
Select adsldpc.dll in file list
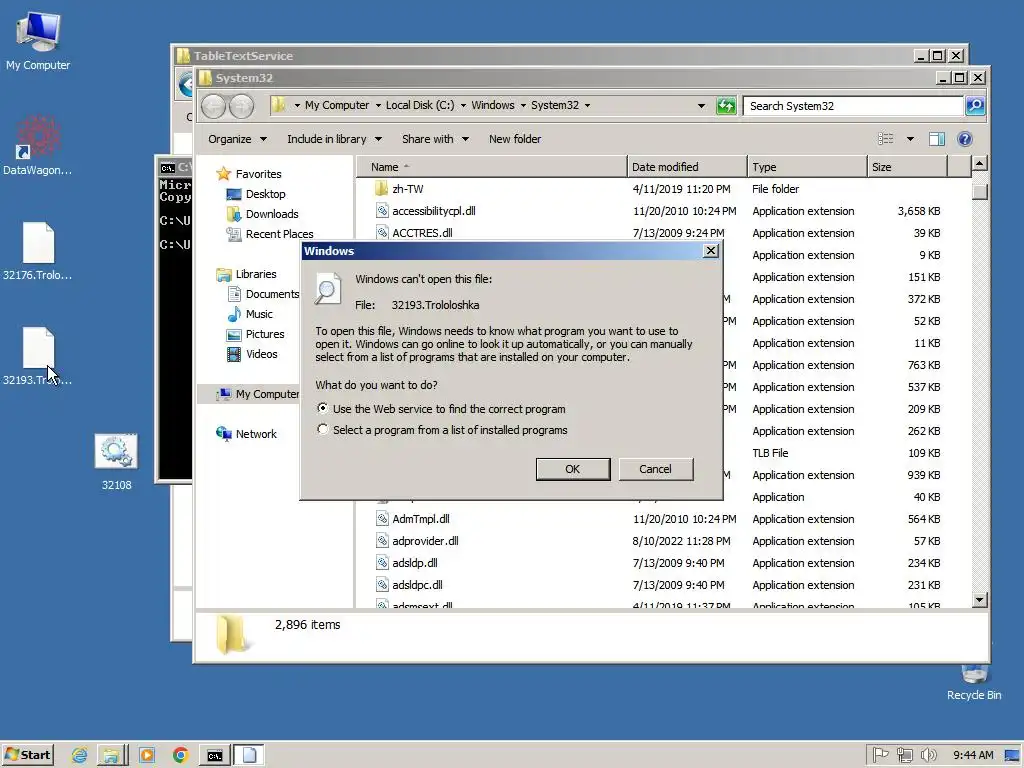click(417, 585)
